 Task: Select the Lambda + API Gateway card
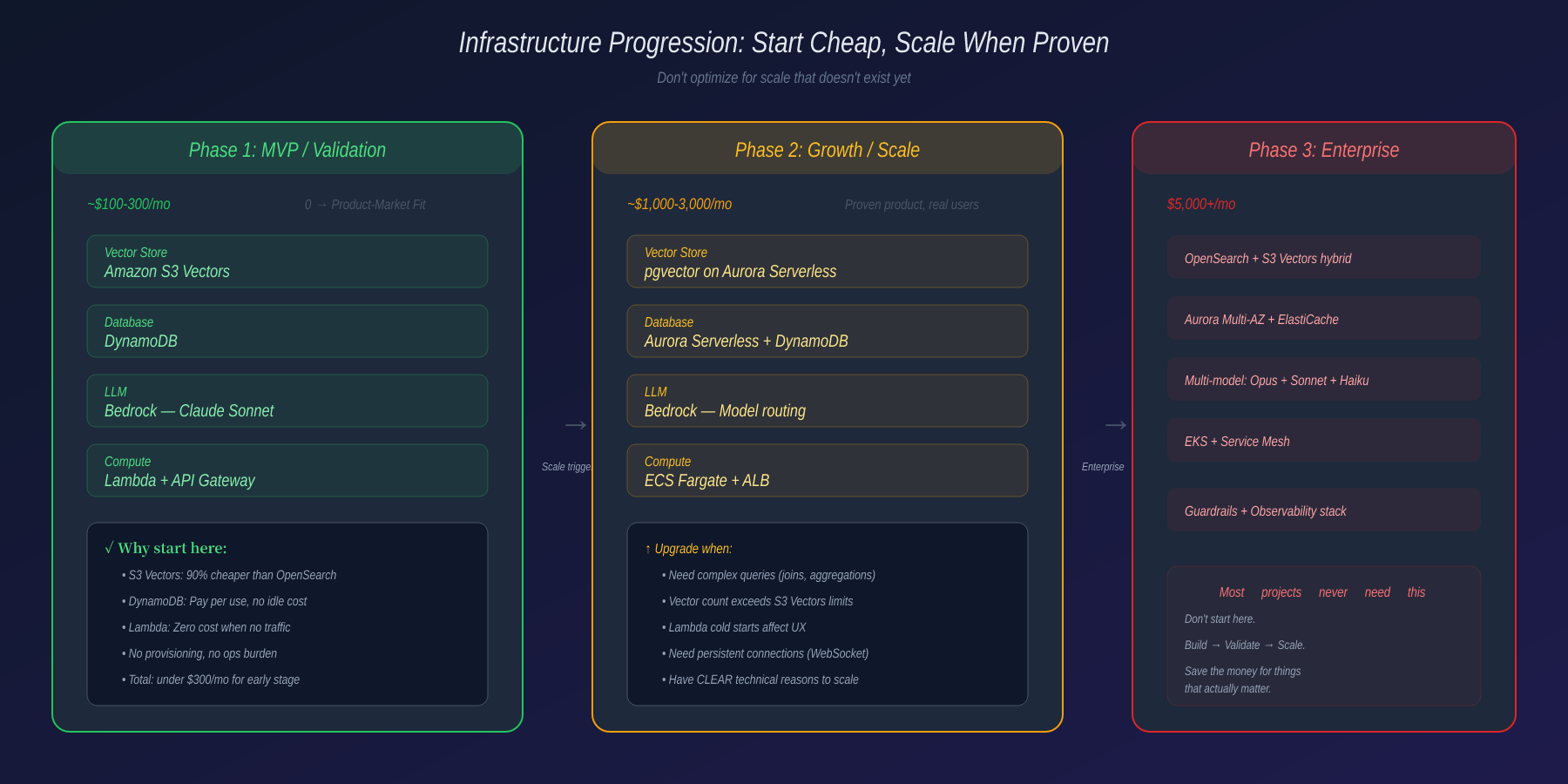click(287, 470)
